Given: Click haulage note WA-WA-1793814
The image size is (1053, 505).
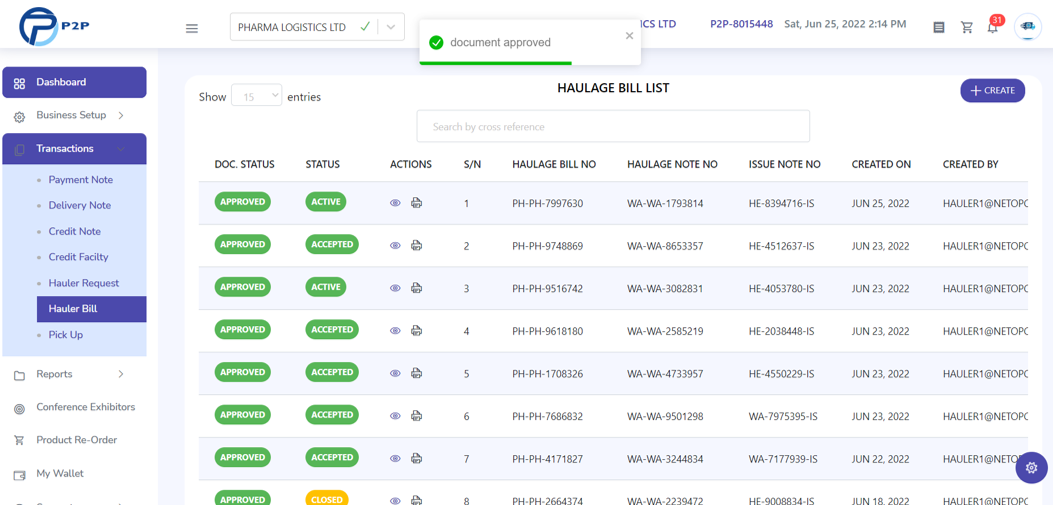Looking at the screenshot, I should pos(665,203).
